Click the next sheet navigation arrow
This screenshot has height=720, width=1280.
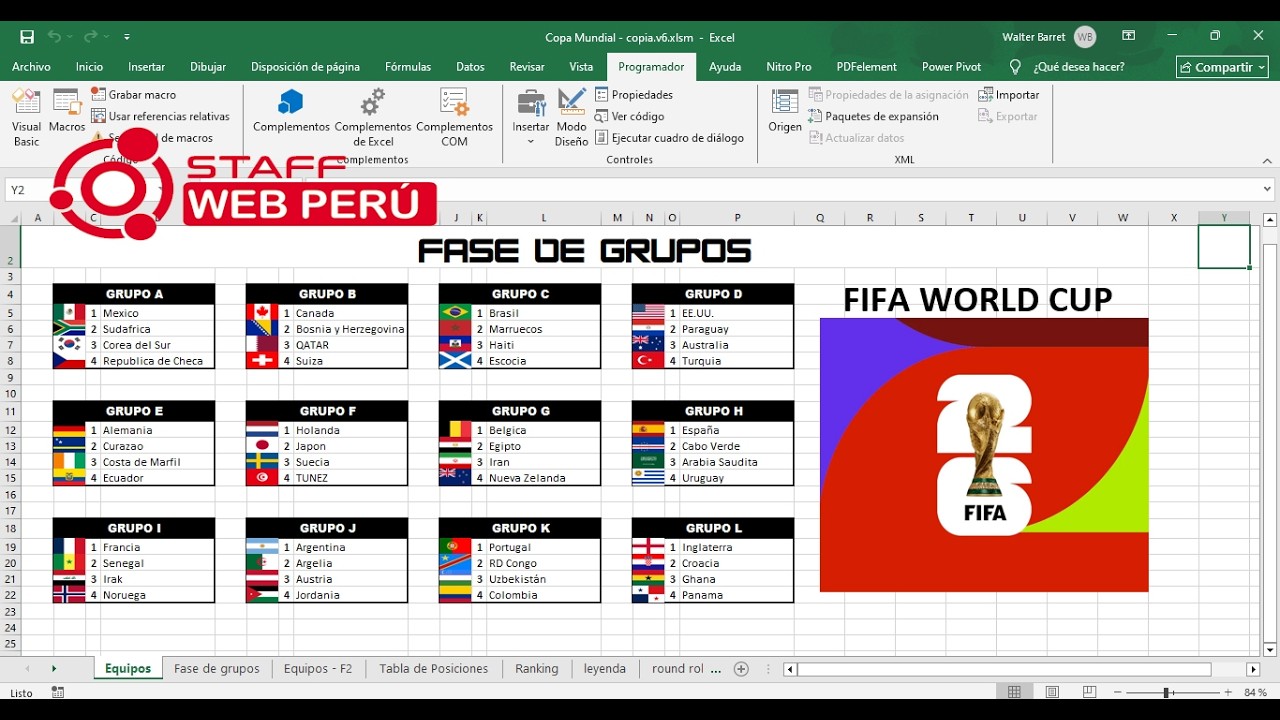54,669
